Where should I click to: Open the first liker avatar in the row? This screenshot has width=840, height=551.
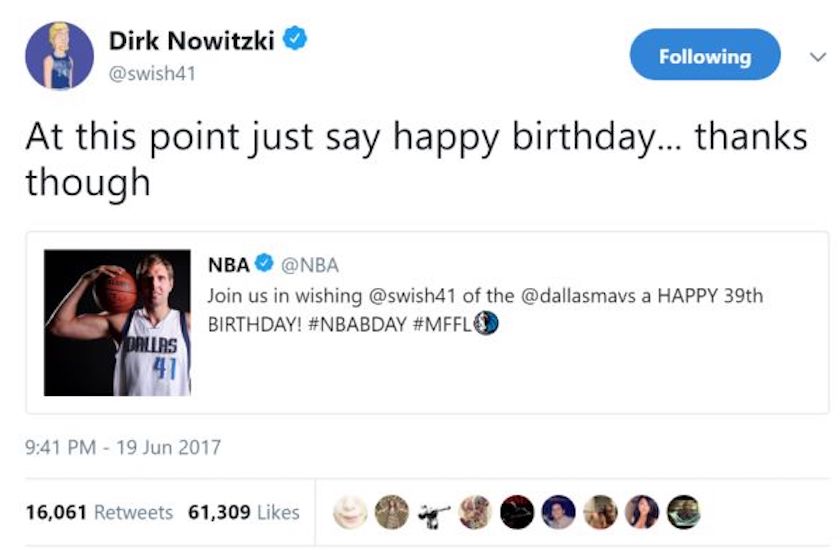pyautogui.click(x=349, y=512)
